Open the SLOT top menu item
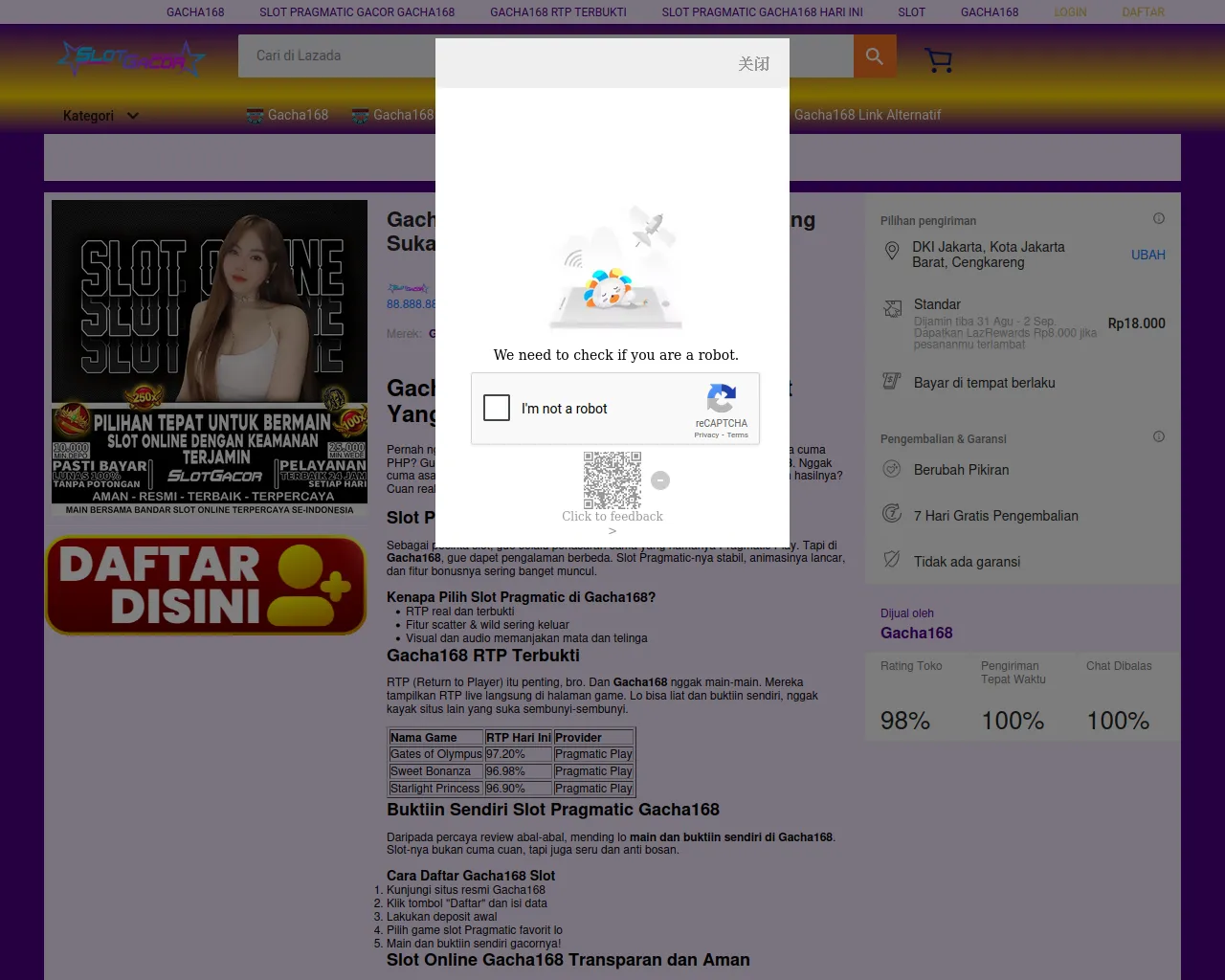Image resolution: width=1225 pixels, height=980 pixels. pos(911,12)
